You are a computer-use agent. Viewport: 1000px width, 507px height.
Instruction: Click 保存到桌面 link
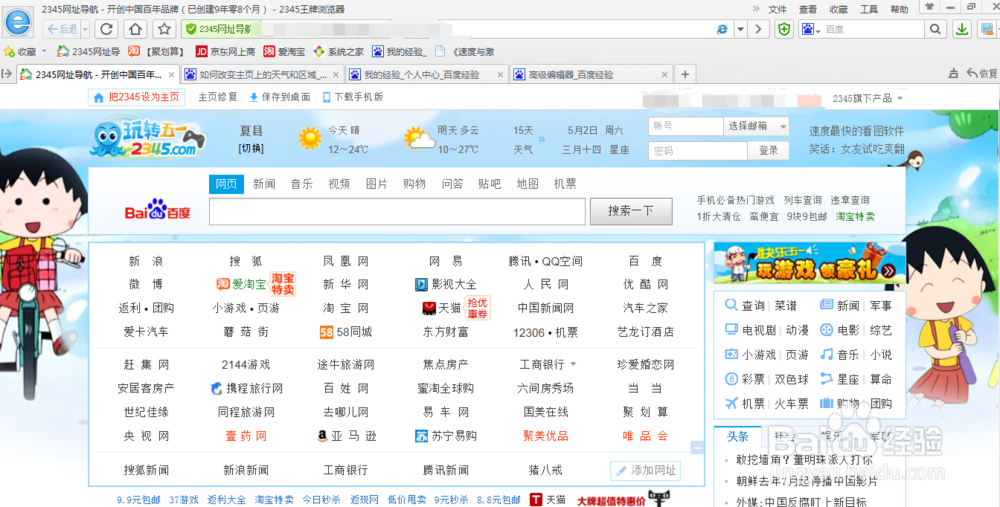click(279, 98)
